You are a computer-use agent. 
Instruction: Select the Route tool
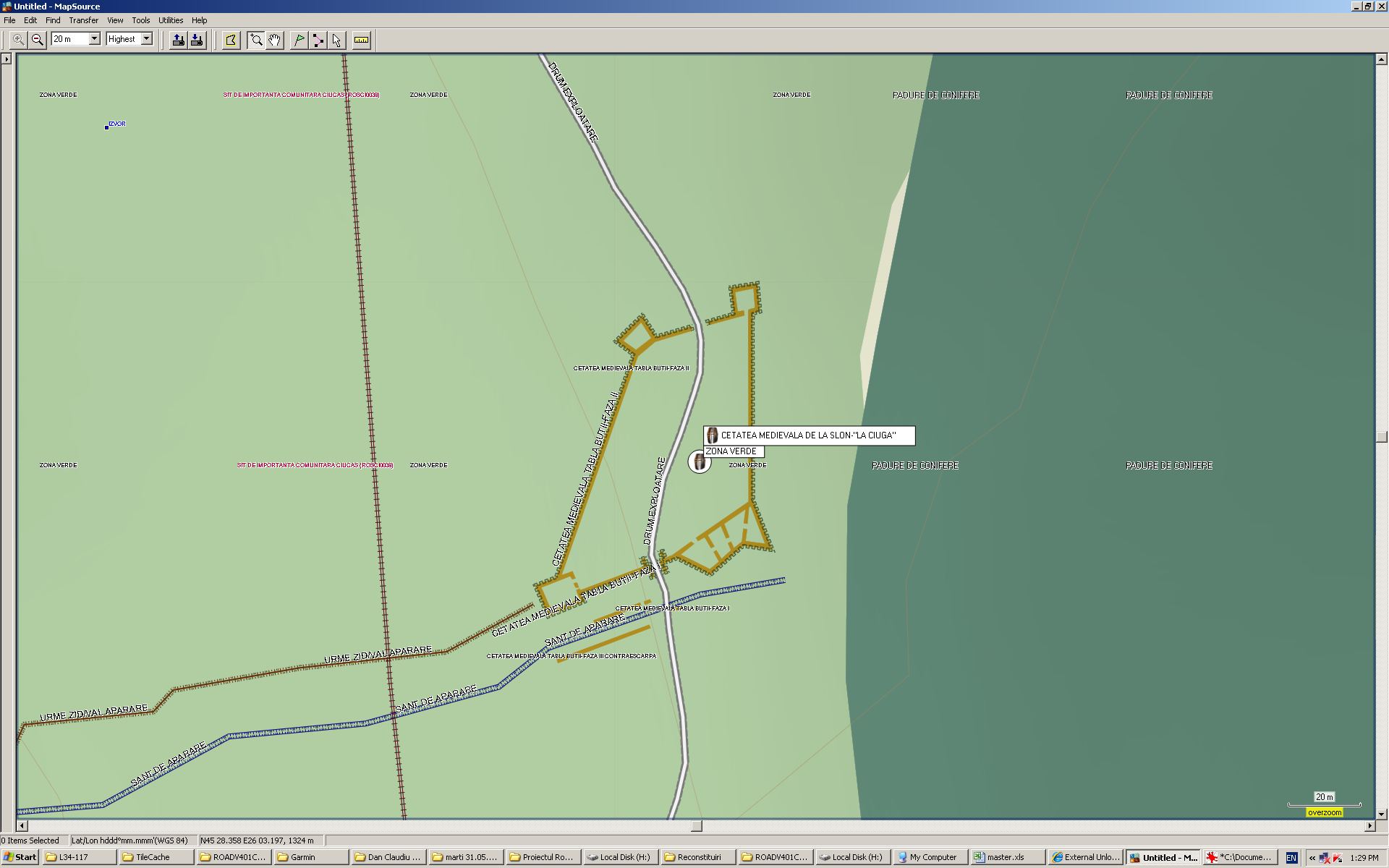[x=318, y=40]
